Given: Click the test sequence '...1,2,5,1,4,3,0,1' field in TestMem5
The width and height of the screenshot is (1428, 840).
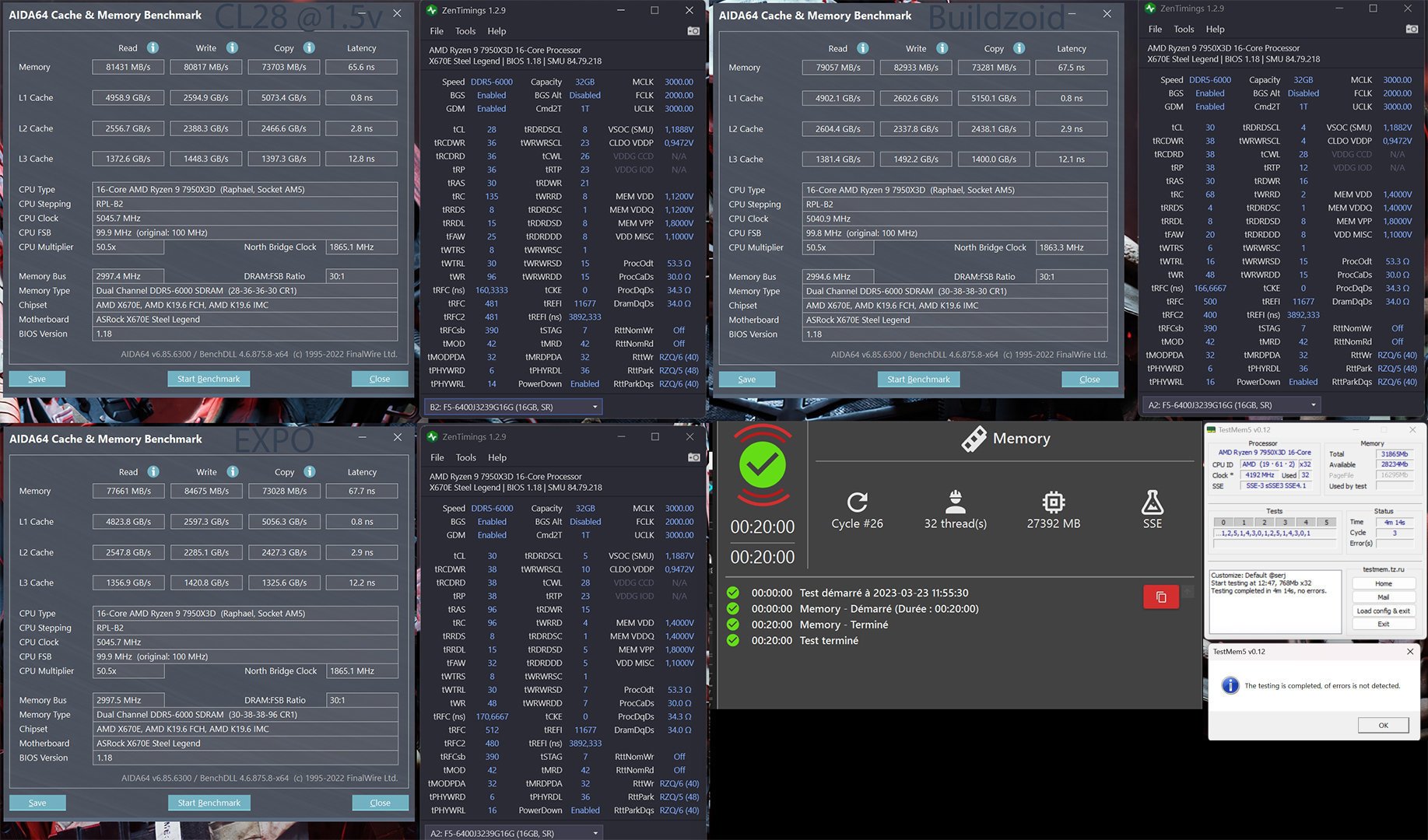Looking at the screenshot, I should point(1276,534).
